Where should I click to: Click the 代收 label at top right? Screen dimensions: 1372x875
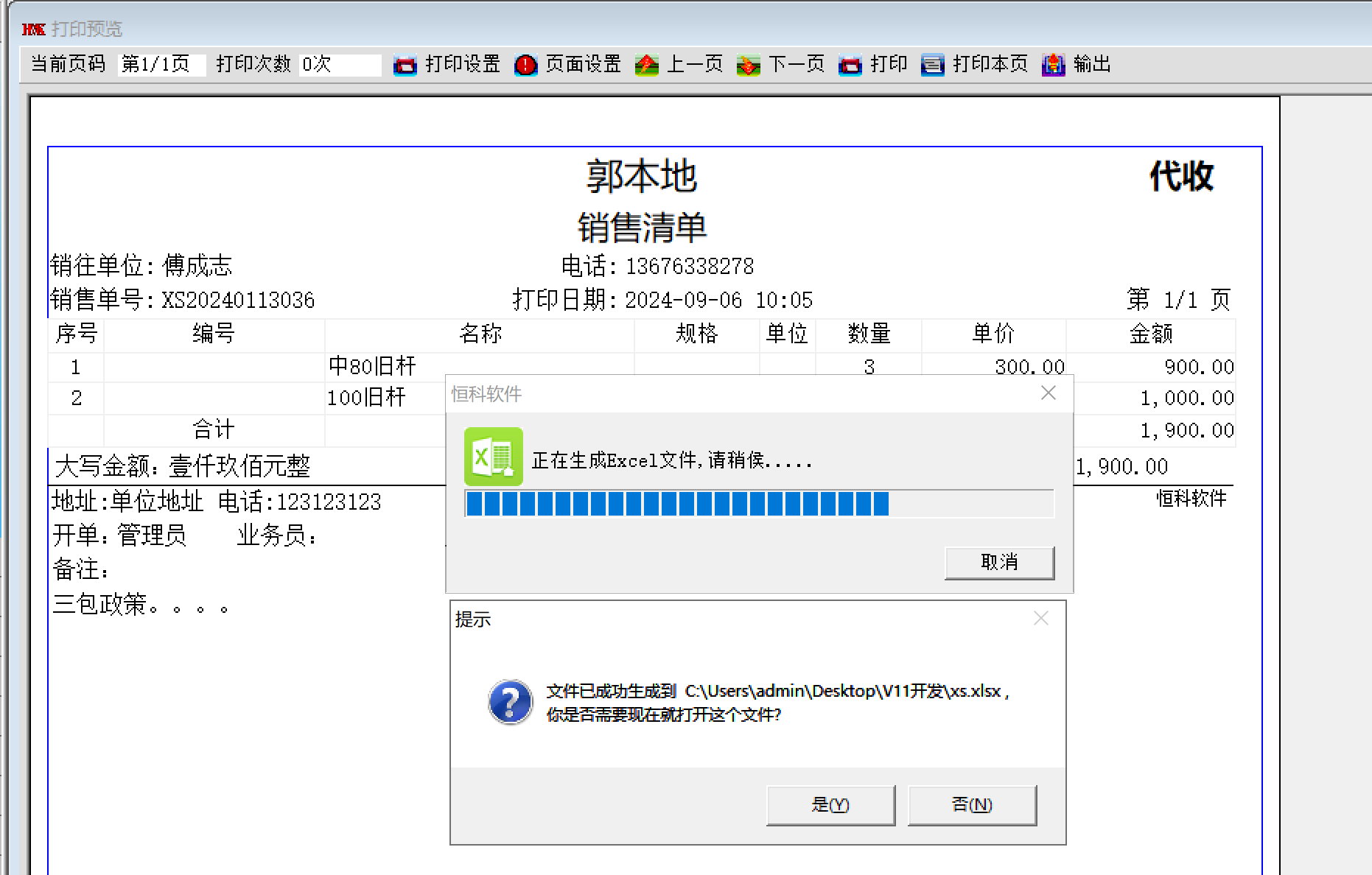(x=1181, y=177)
